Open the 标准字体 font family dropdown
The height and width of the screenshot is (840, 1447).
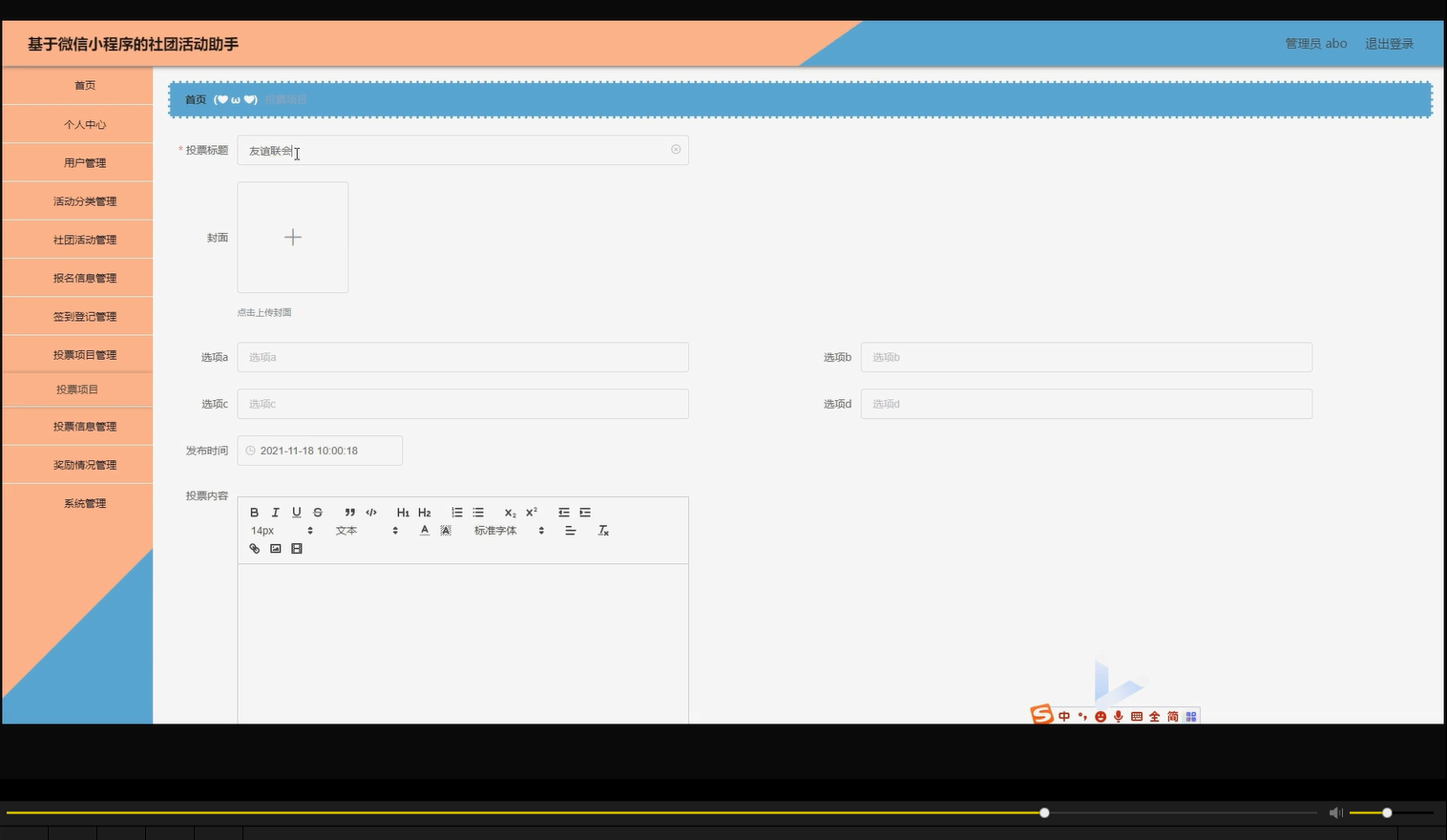point(509,531)
